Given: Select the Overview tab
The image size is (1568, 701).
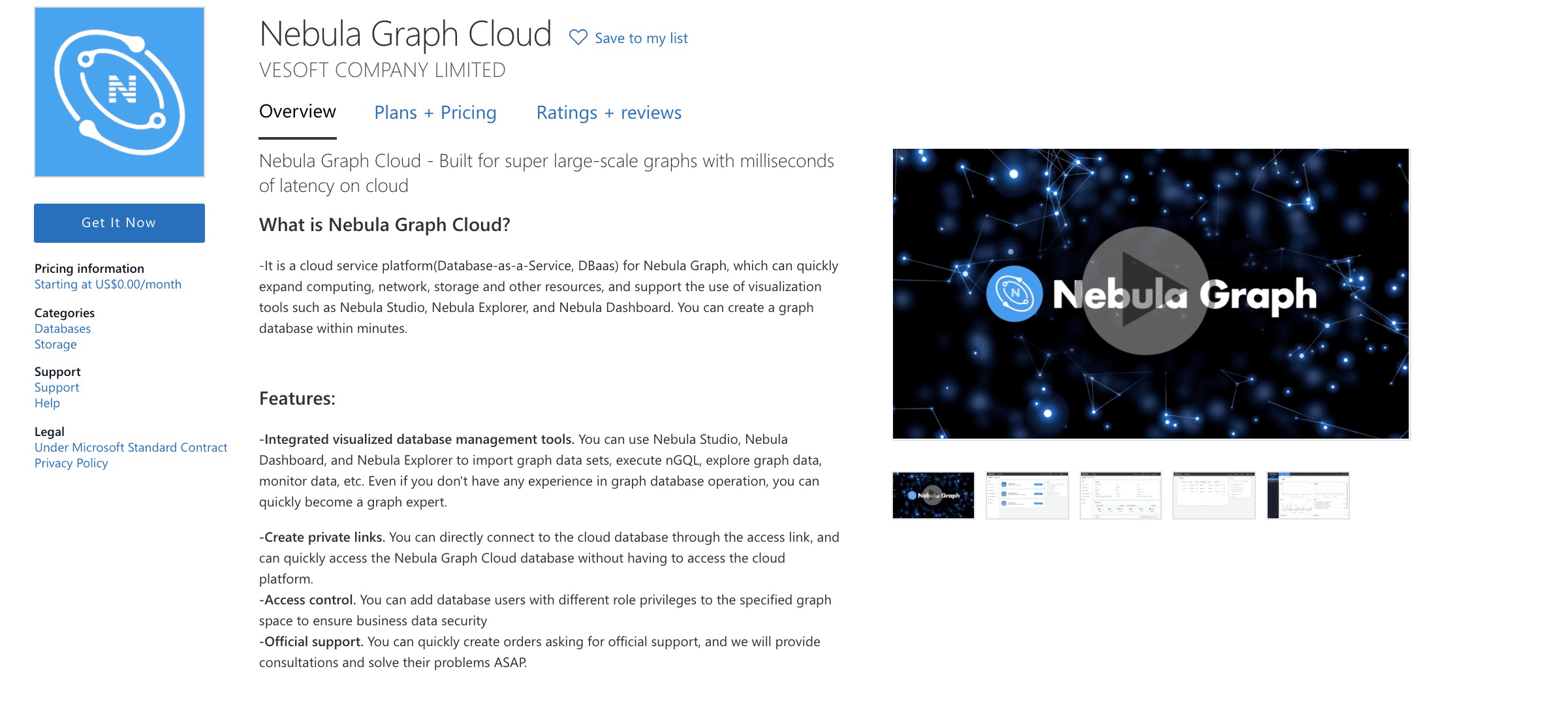Looking at the screenshot, I should click(298, 111).
